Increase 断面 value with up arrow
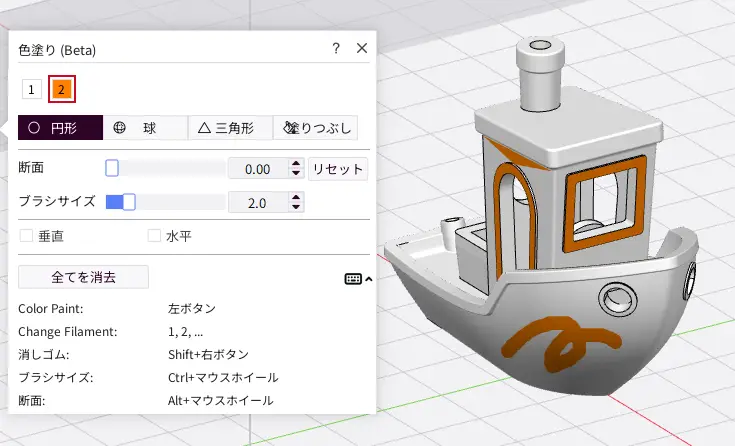The width and height of the screenshot is (735, 446). pos(295,164)
